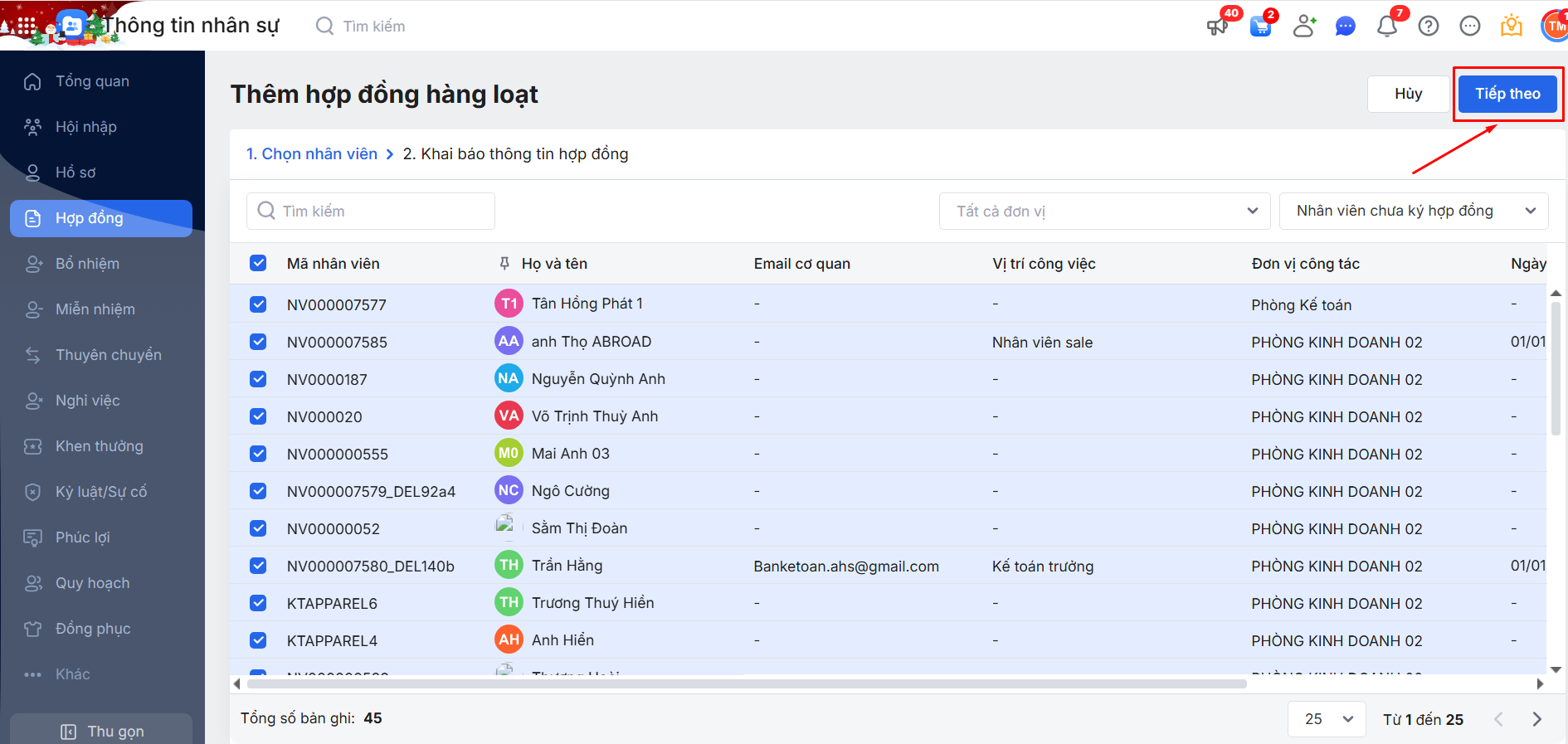Open Nhân viên chưa ký hợp đồng filter

coord(1413,212)
